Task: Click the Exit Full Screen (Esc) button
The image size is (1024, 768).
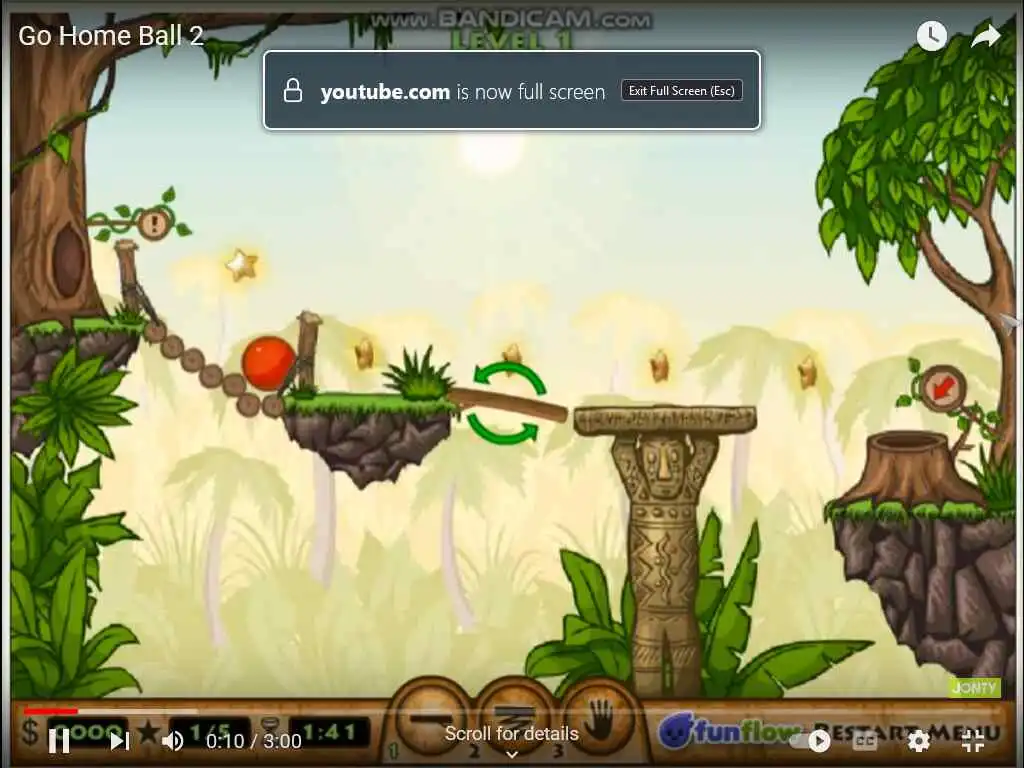Action: tap(682, 91)
